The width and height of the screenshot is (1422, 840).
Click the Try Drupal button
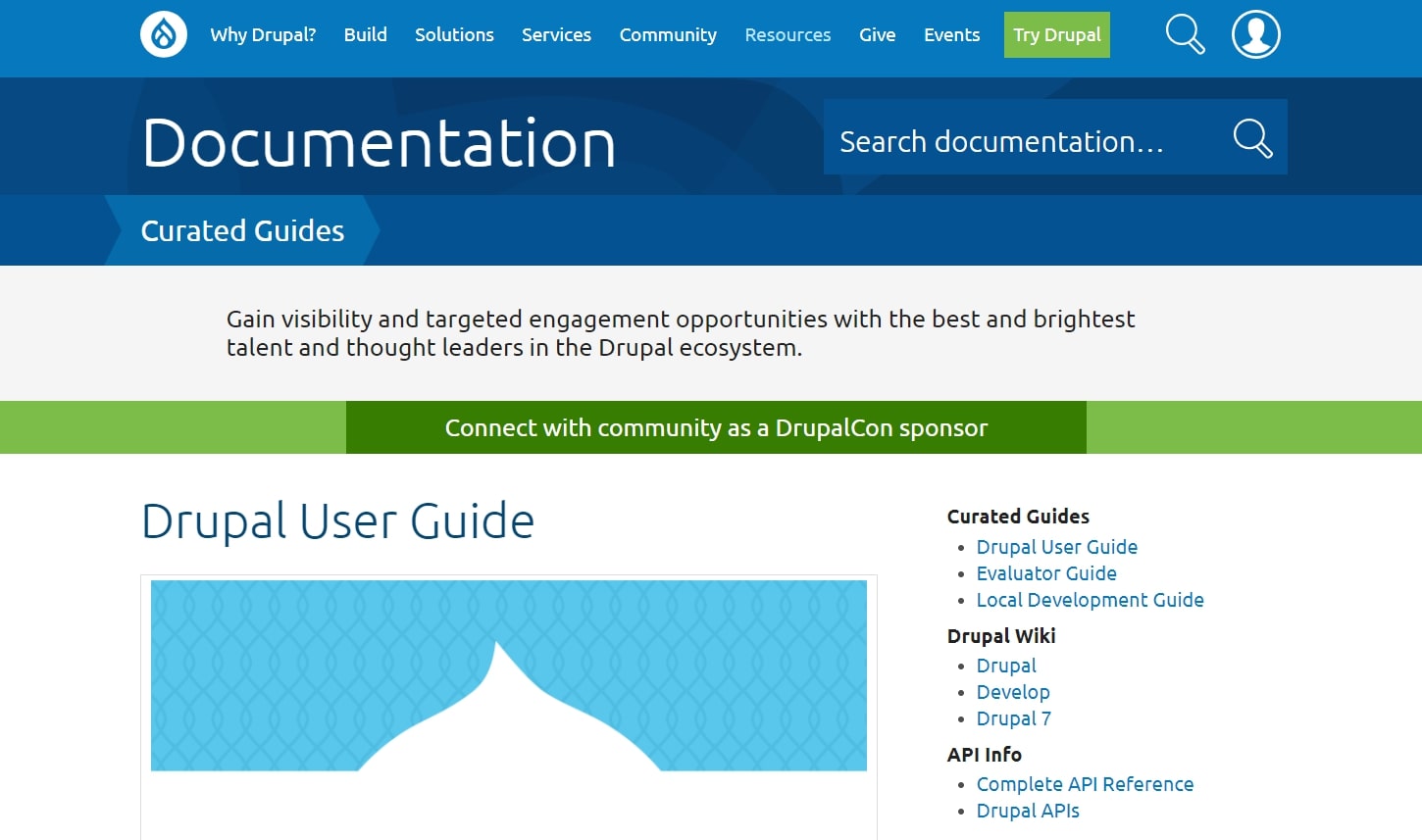[1056, 34]
